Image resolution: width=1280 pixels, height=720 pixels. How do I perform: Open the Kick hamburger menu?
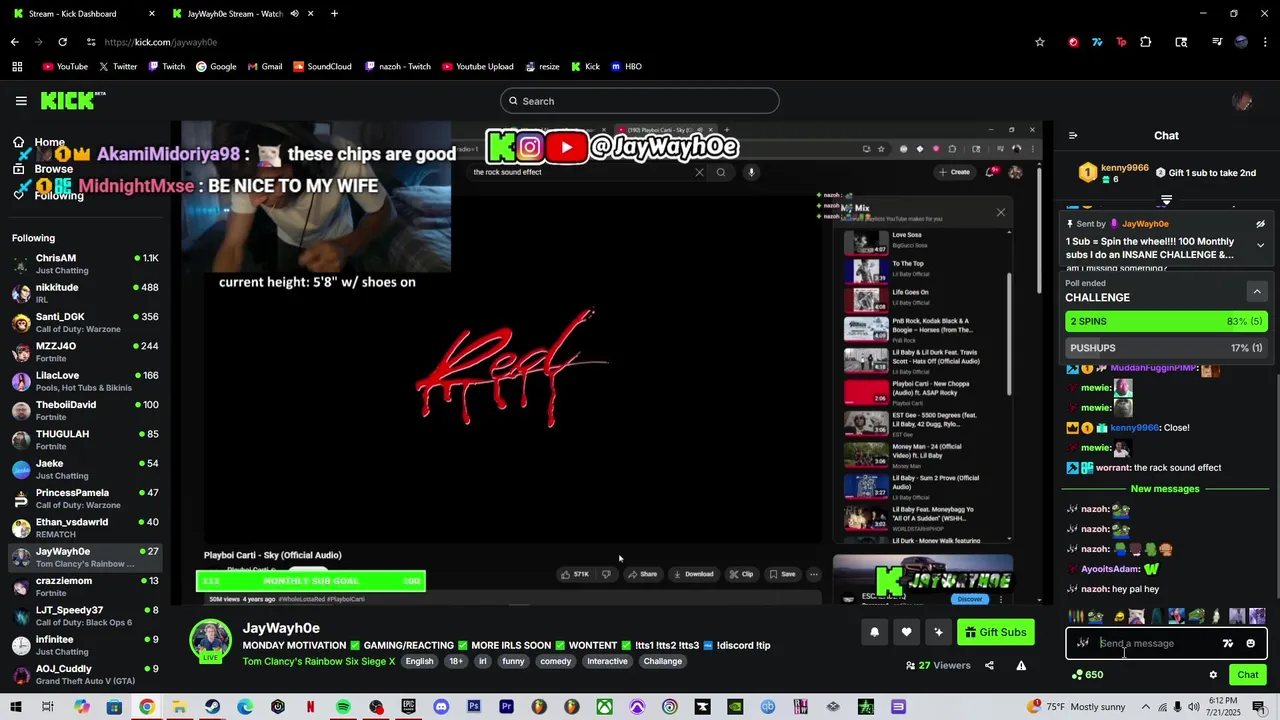[x=21, y=101]
